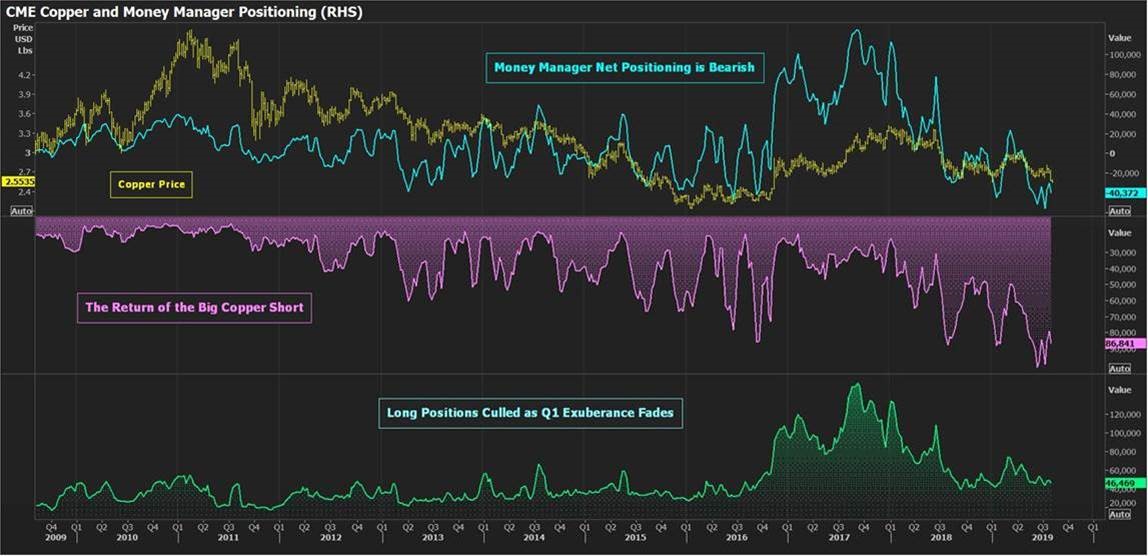Screen dimensions: 1148x556
Task: Click the 'CME Copper and Money Manager Positioning' title
Action: point(185,13)
